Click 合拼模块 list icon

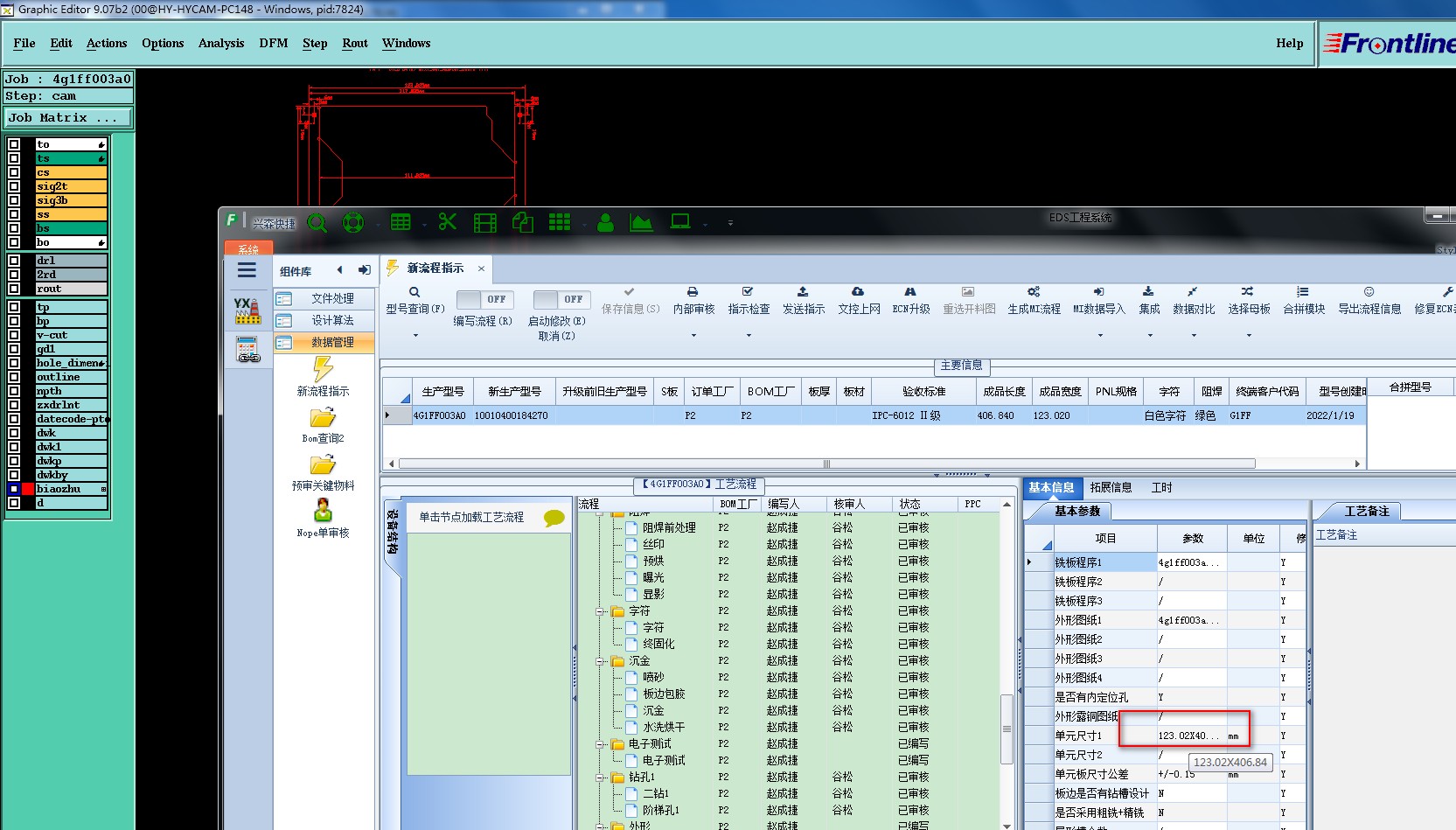click(x=1303, y=291)
